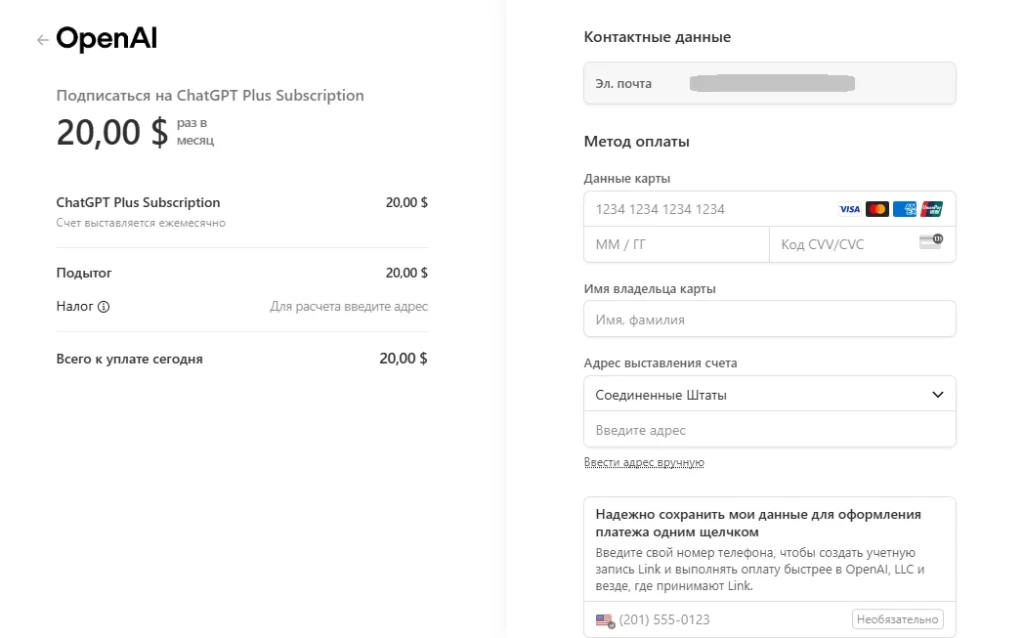Screen dimensions: 1024x638
Task: Focus the ММ / ГГ expiry field
Action: point(677,244)
